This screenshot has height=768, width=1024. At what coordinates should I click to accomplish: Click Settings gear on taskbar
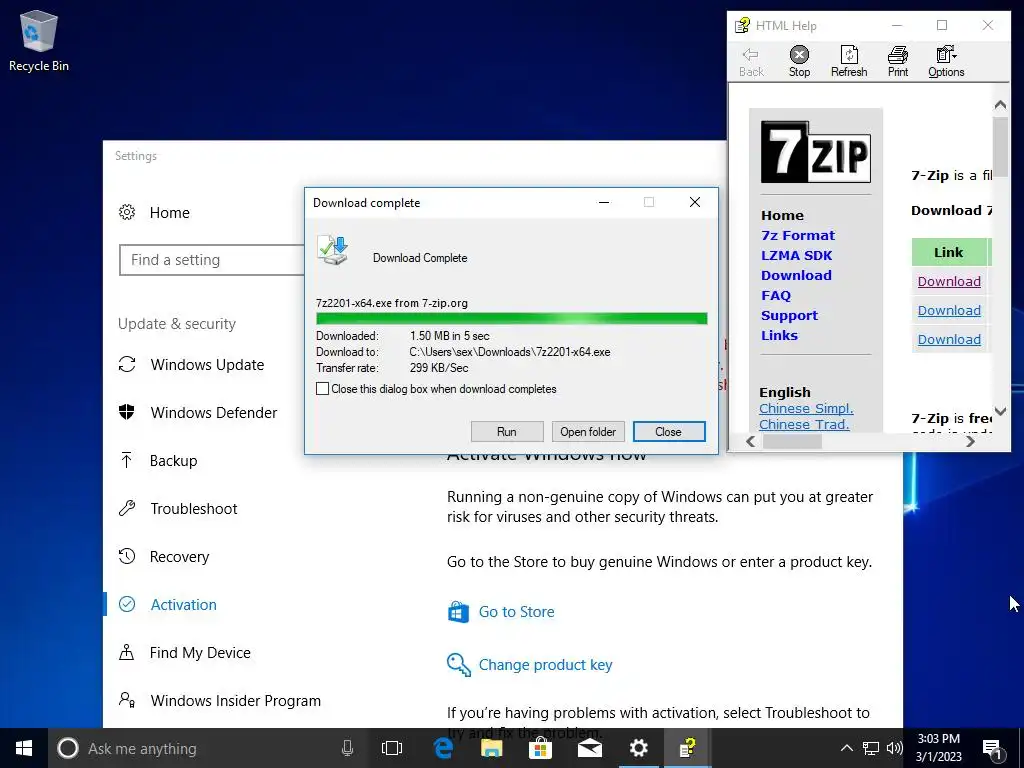639,748
